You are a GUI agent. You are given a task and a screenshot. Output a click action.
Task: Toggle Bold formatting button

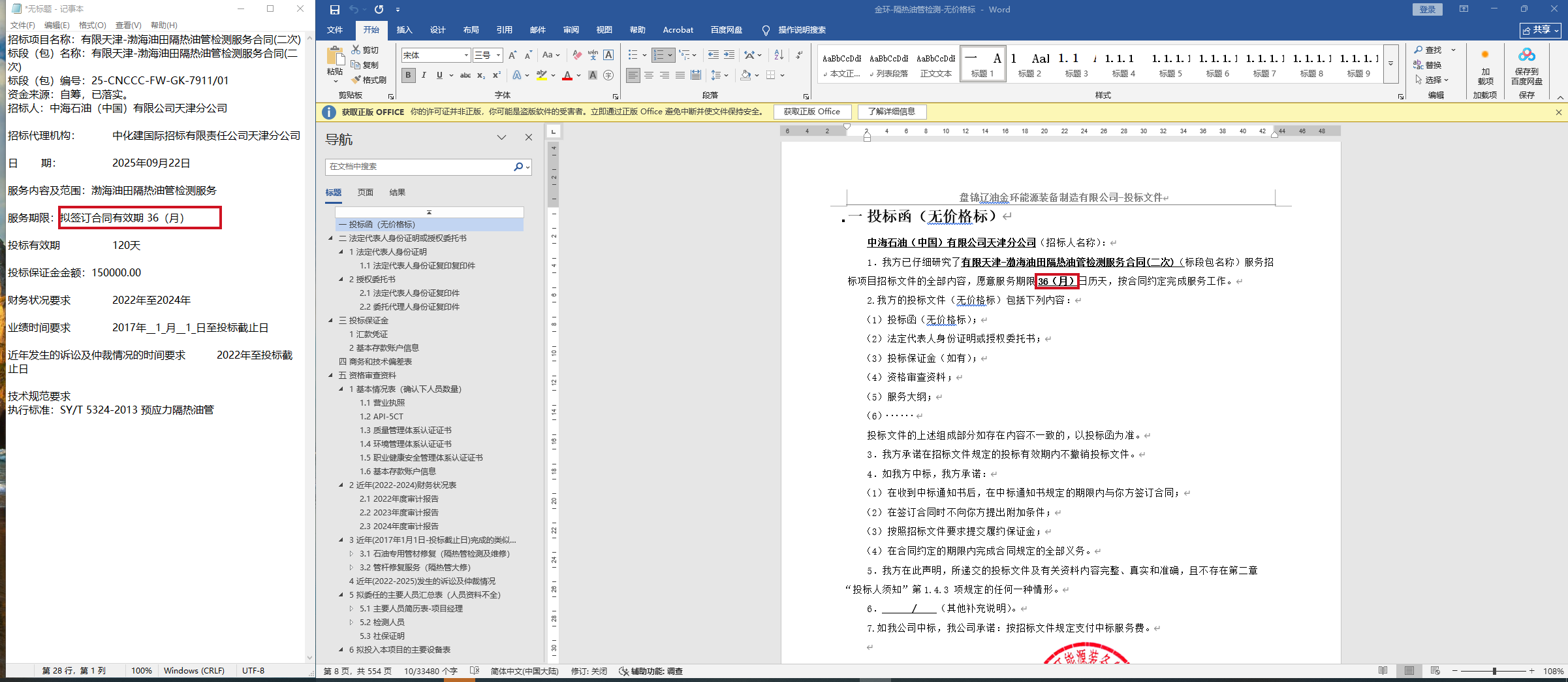click(x=408, y=75)
